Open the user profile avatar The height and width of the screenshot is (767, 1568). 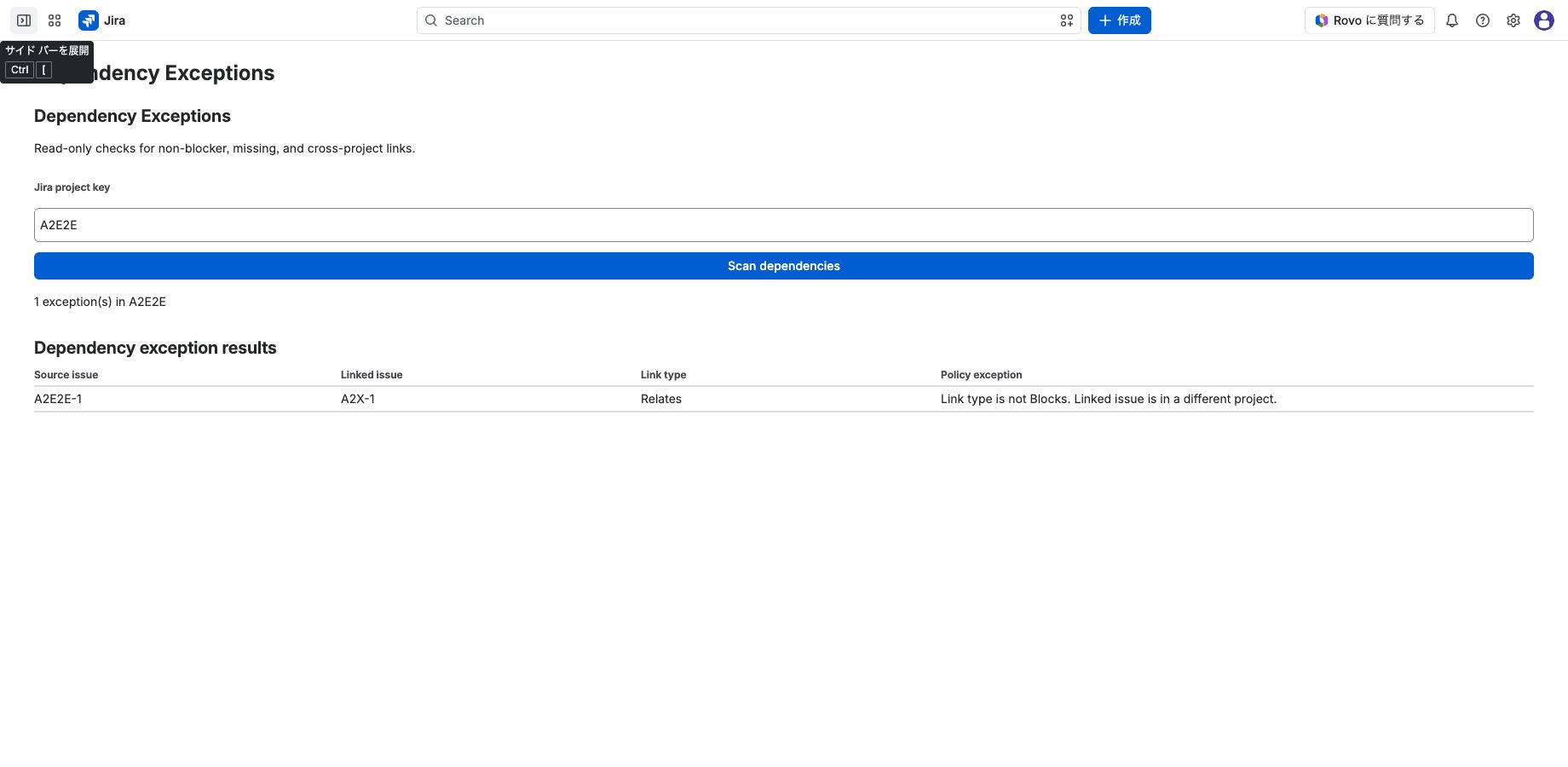click(1544, 20)
